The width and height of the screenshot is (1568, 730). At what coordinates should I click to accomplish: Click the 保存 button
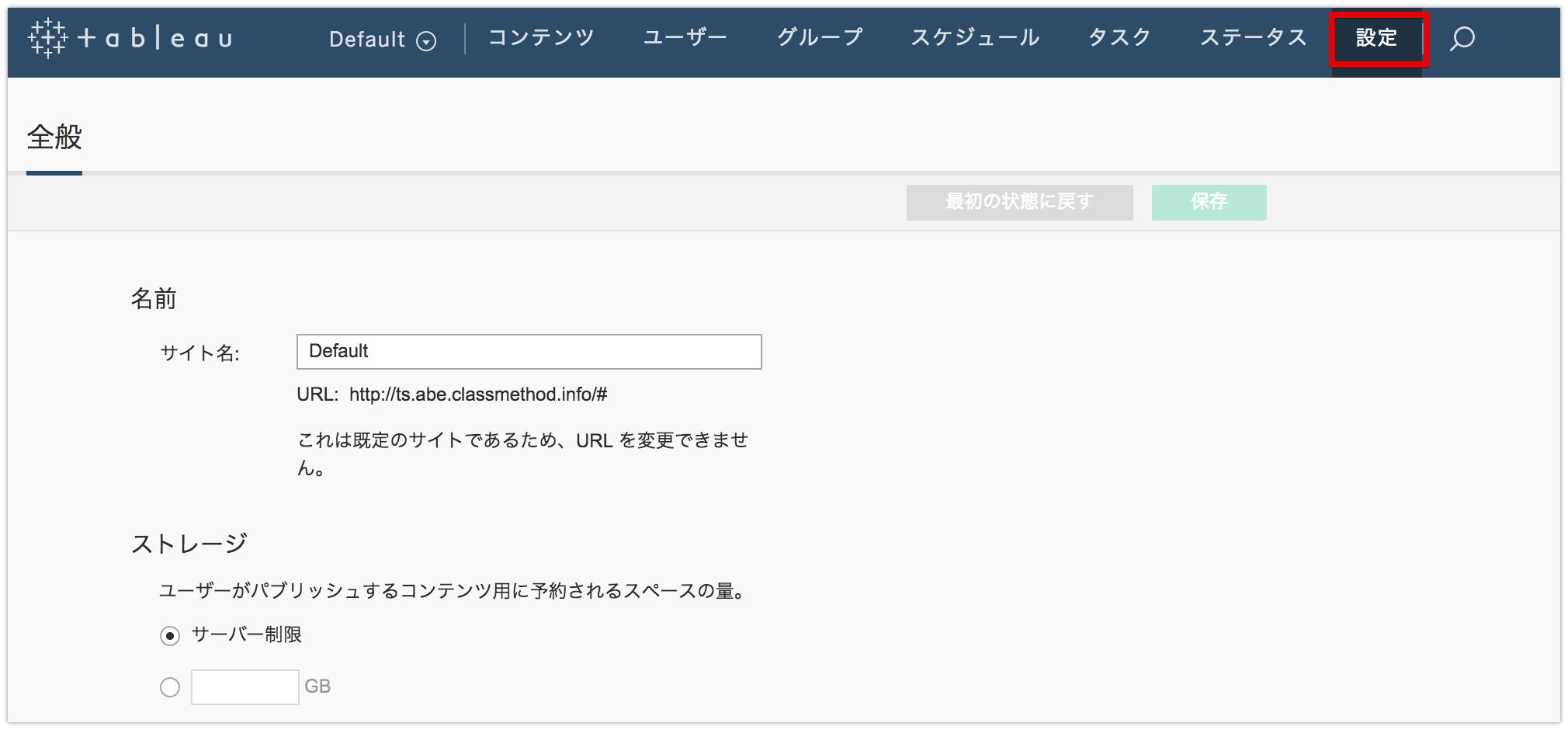tap(1209, 202)
